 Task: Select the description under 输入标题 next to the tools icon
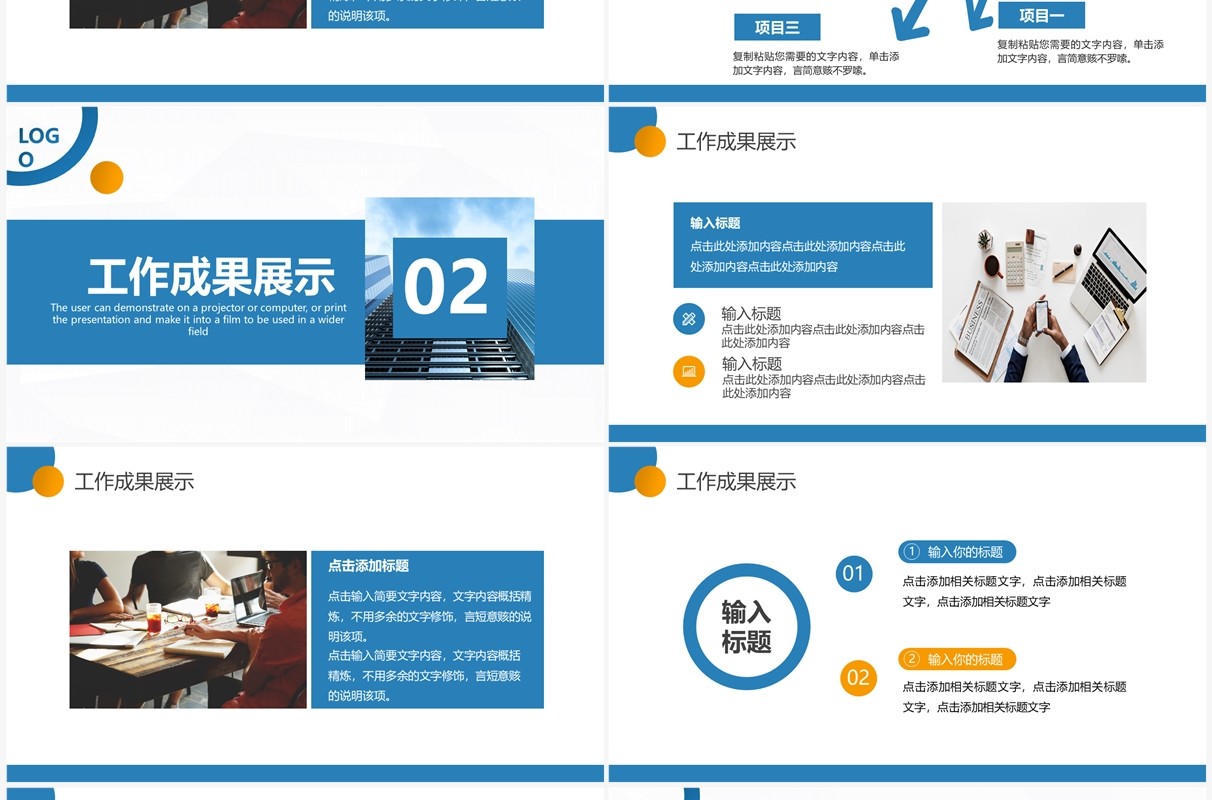click(823, 336)
